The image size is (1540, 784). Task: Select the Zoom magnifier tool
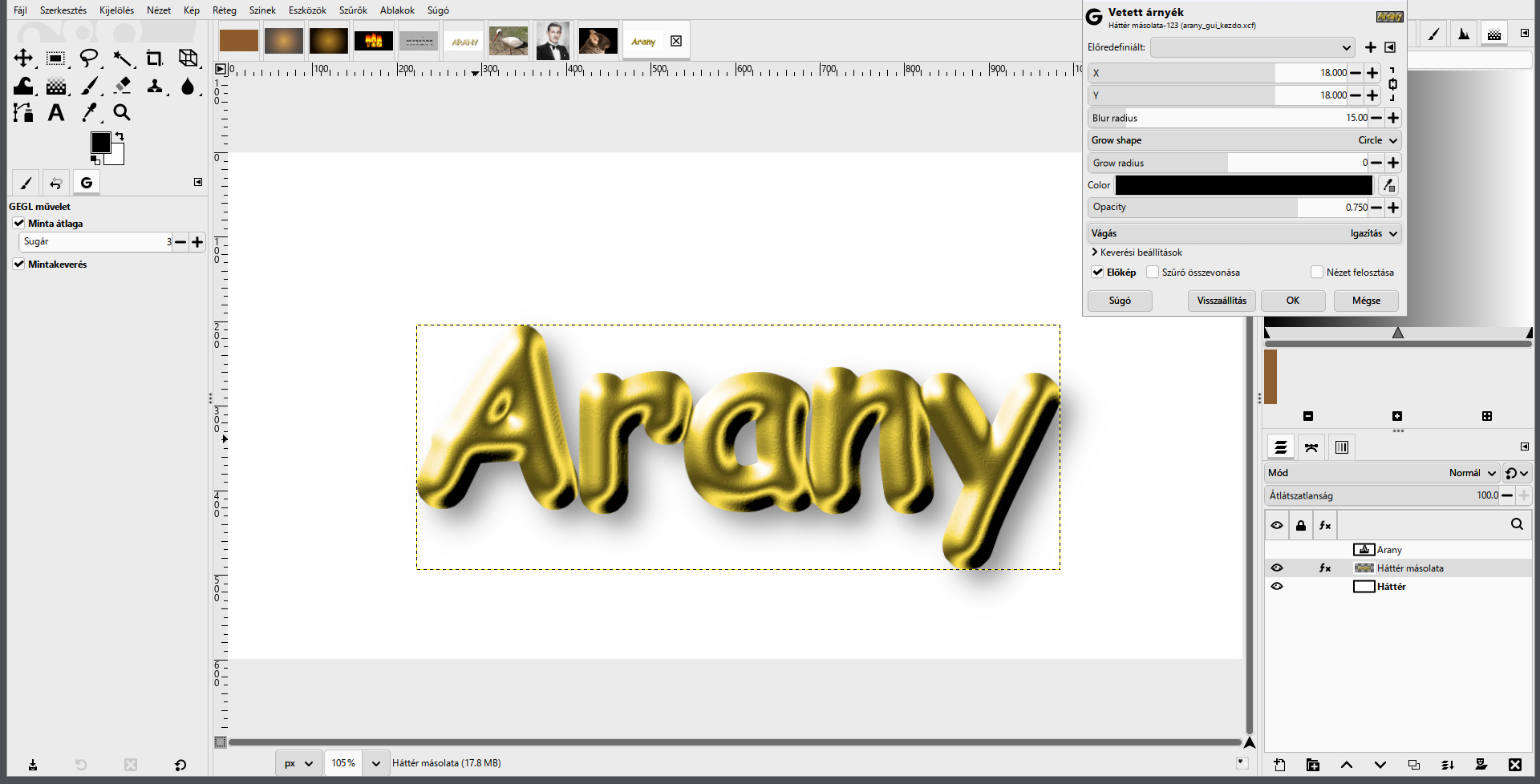coord(122,112)
